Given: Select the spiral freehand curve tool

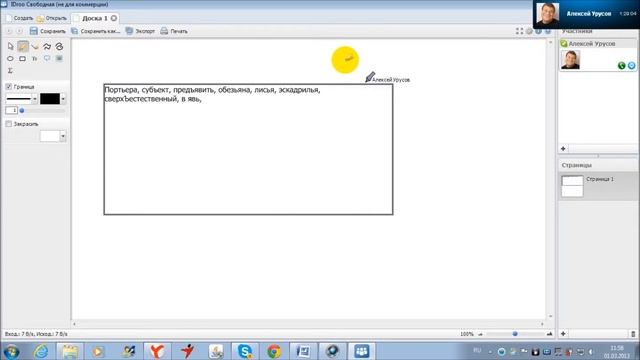Looking at the screenshot, I should pyautogui.click(x=60, y=47).
